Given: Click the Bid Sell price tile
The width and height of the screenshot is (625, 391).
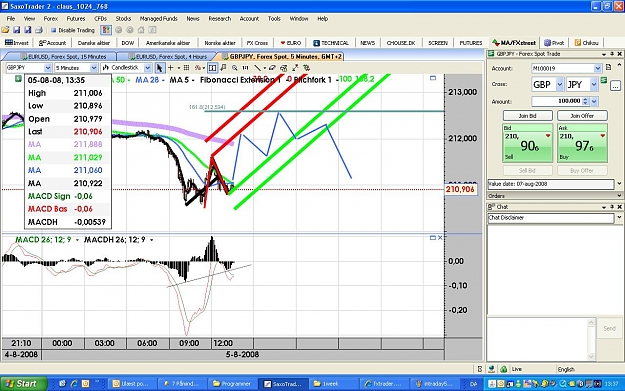Looking at the screenshot, I should (527, 143).
